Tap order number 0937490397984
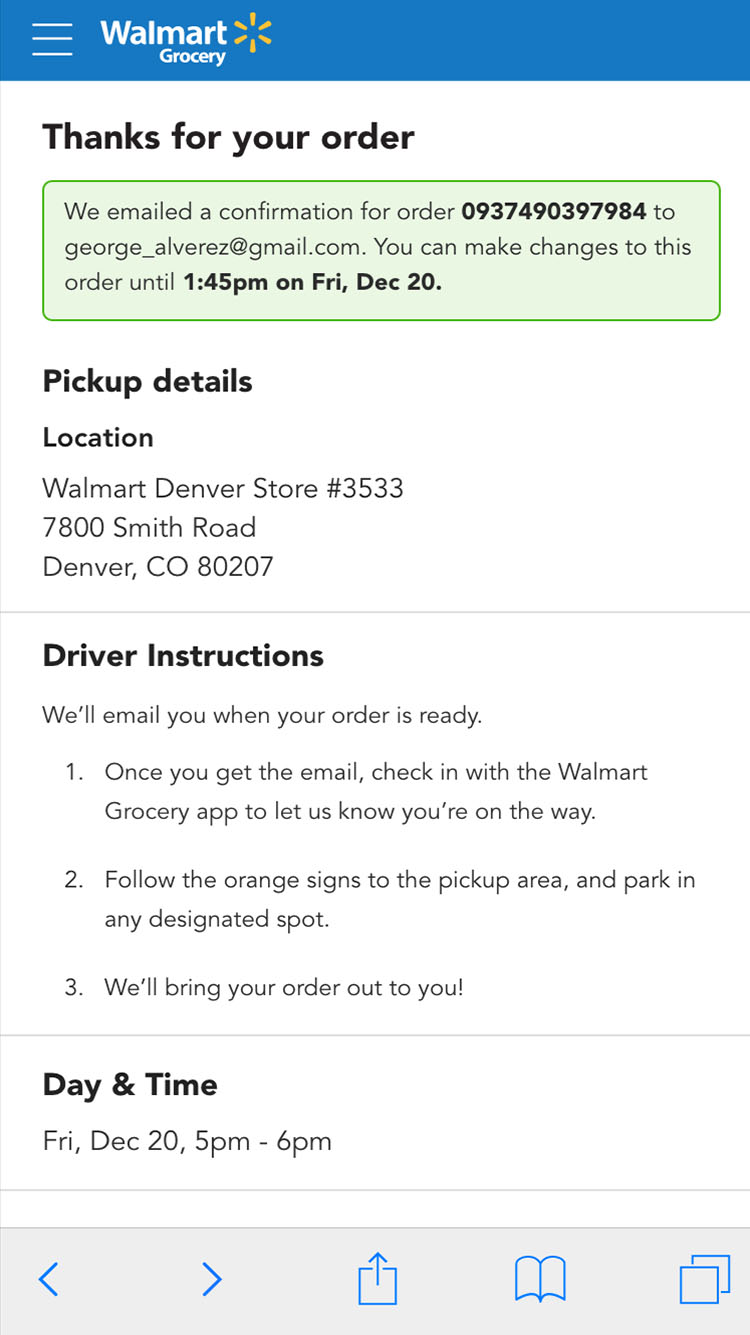Viewport: 750px width, 1335px height. tap(554, 212)
